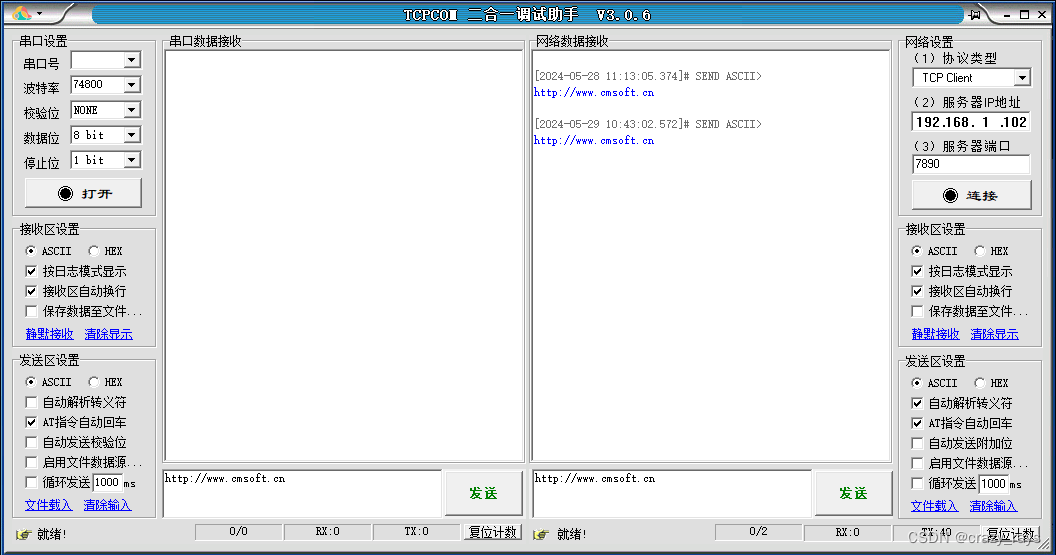Toggle network 自动解析转义符 checkbox
Viewport: 1056px width, 555px height.
tap(917, 403)
